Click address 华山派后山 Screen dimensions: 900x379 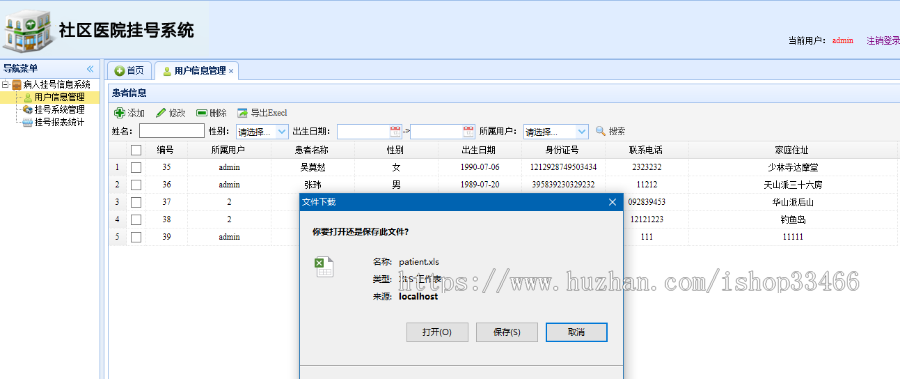coord(792,202)
